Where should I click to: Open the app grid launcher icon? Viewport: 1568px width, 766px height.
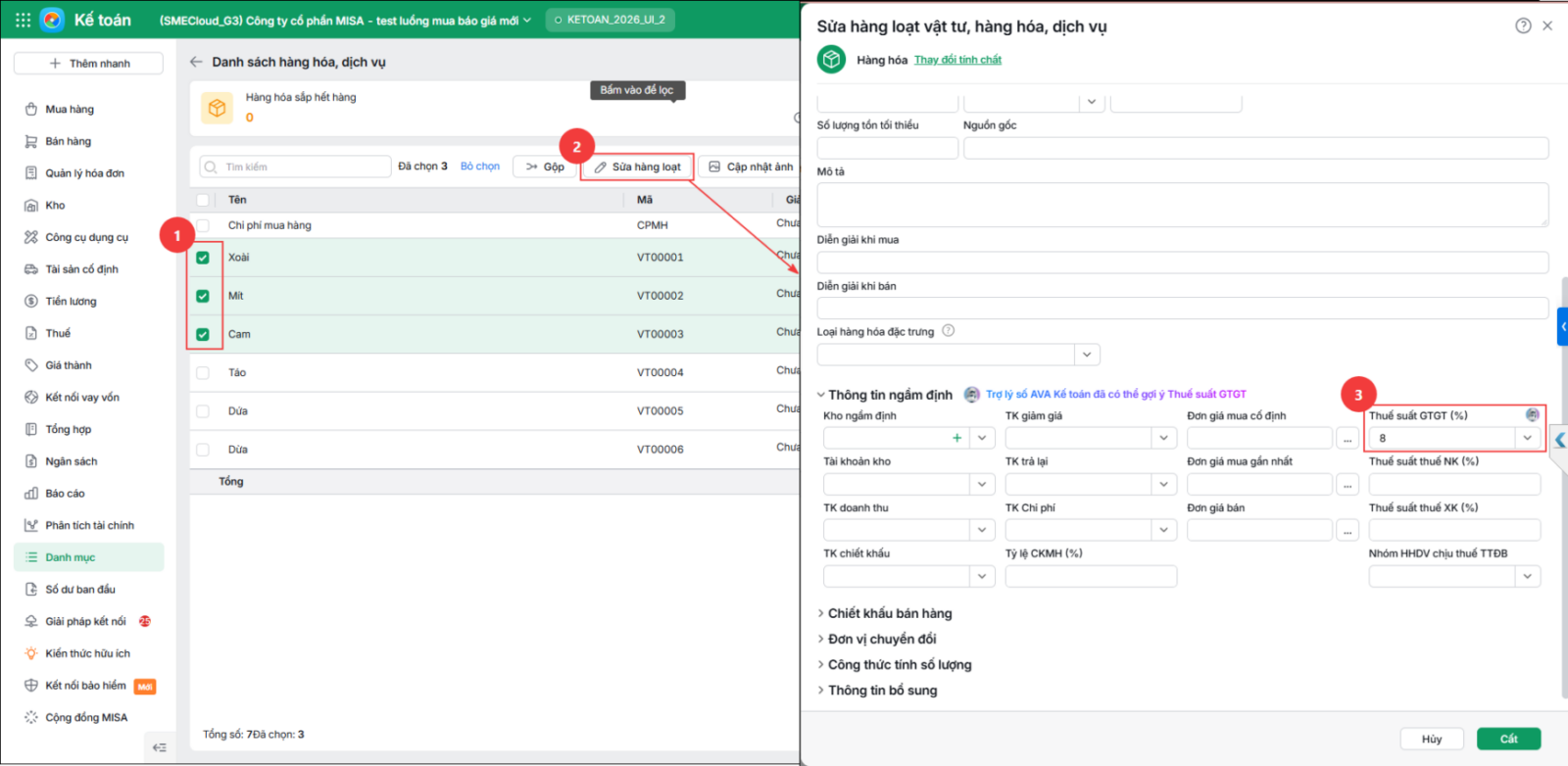click(x=24, y=20)
